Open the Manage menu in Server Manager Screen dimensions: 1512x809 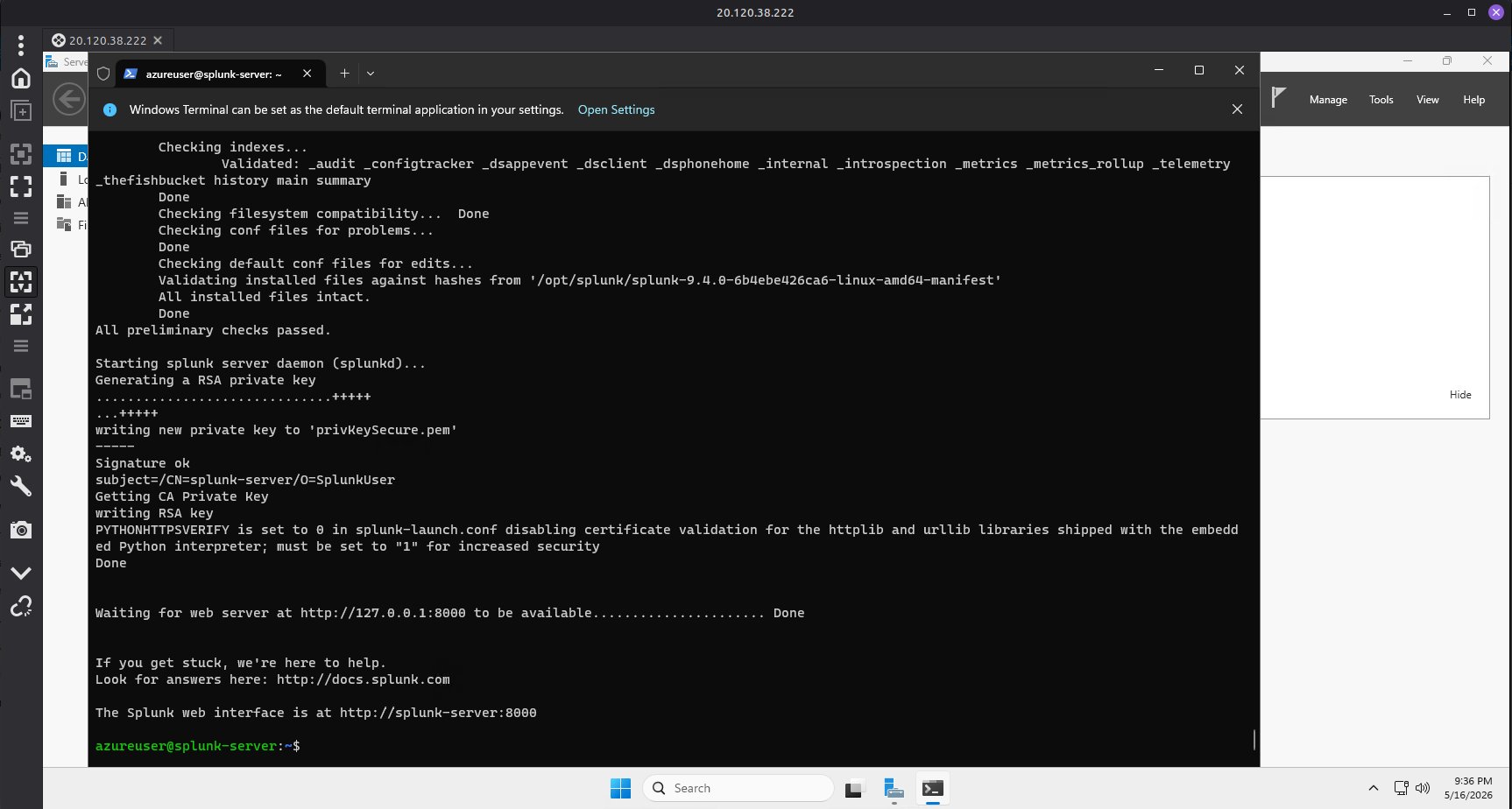tap(1328, 100)
